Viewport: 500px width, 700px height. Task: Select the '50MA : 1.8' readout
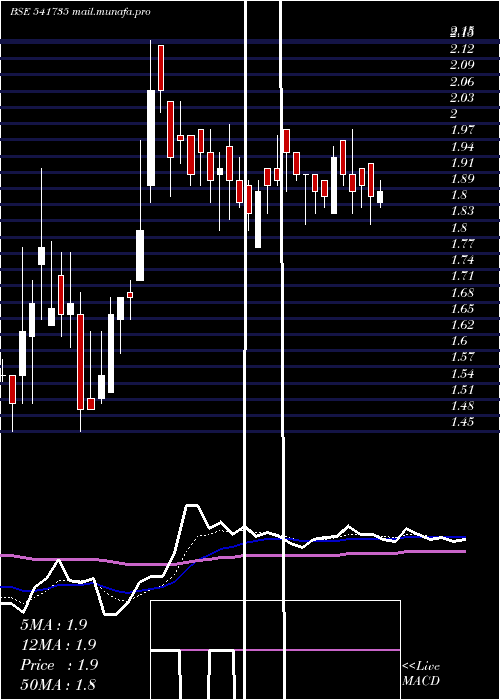pyautogui.click(x=58, y=684)
